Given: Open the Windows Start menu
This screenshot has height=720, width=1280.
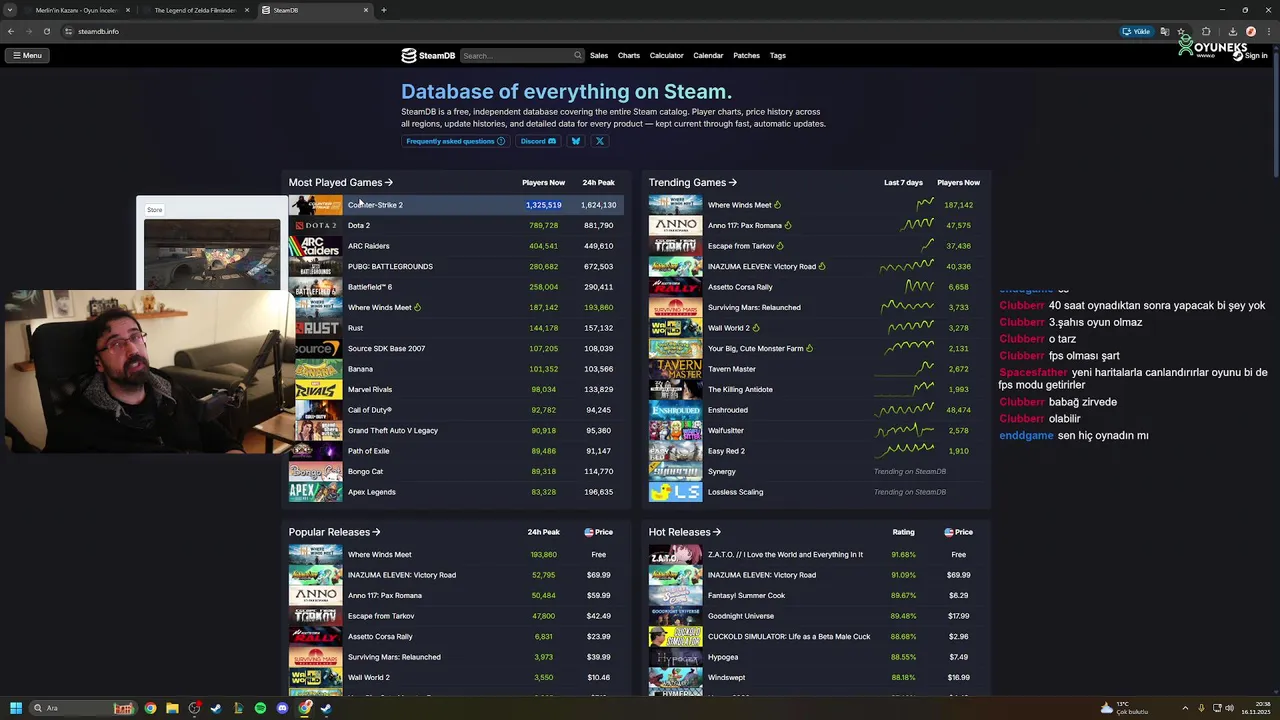Looking at the screenshot, I should (x=16, y=708).
